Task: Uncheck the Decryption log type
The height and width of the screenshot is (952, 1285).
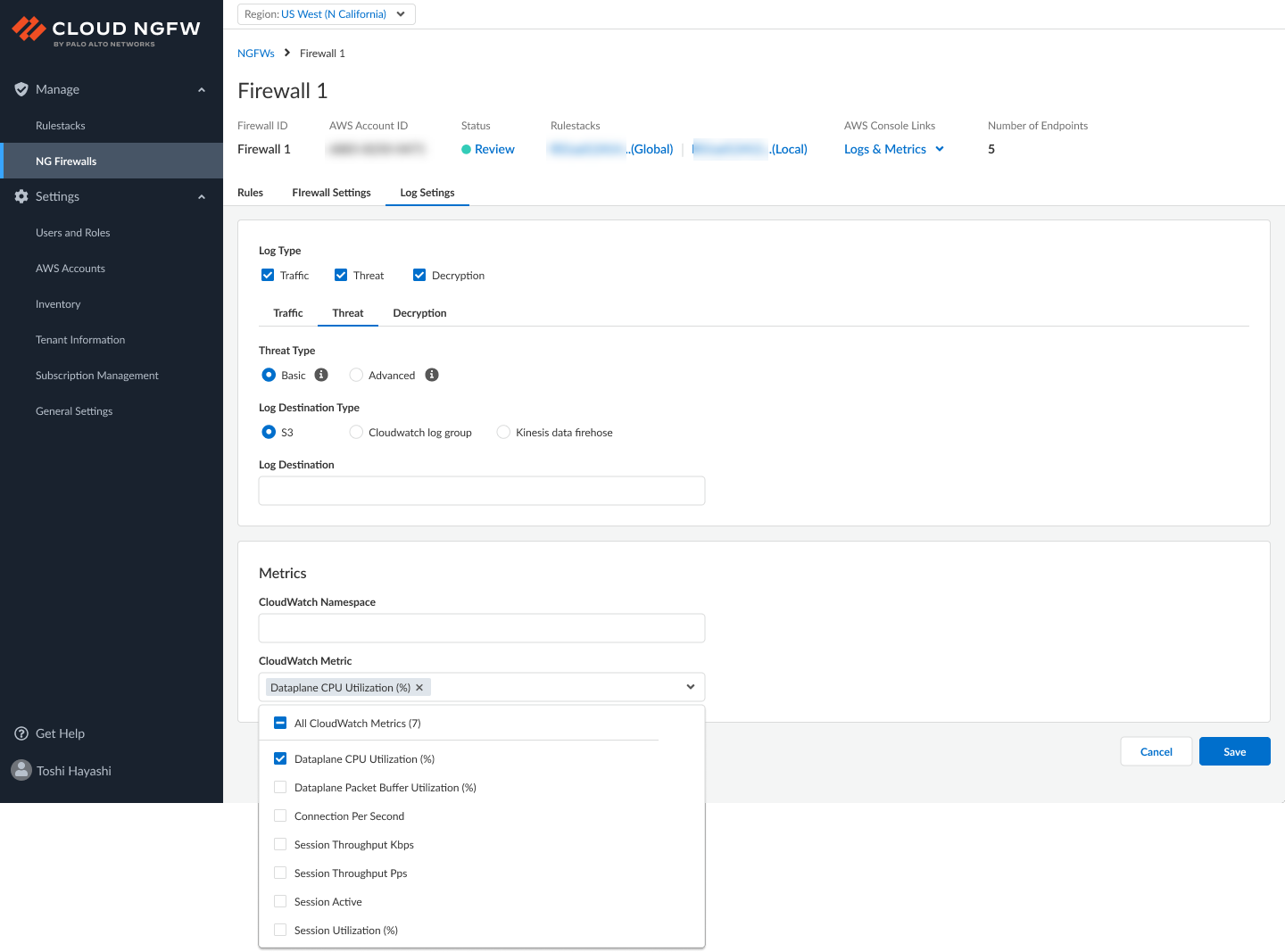Action: click(419, 275)
